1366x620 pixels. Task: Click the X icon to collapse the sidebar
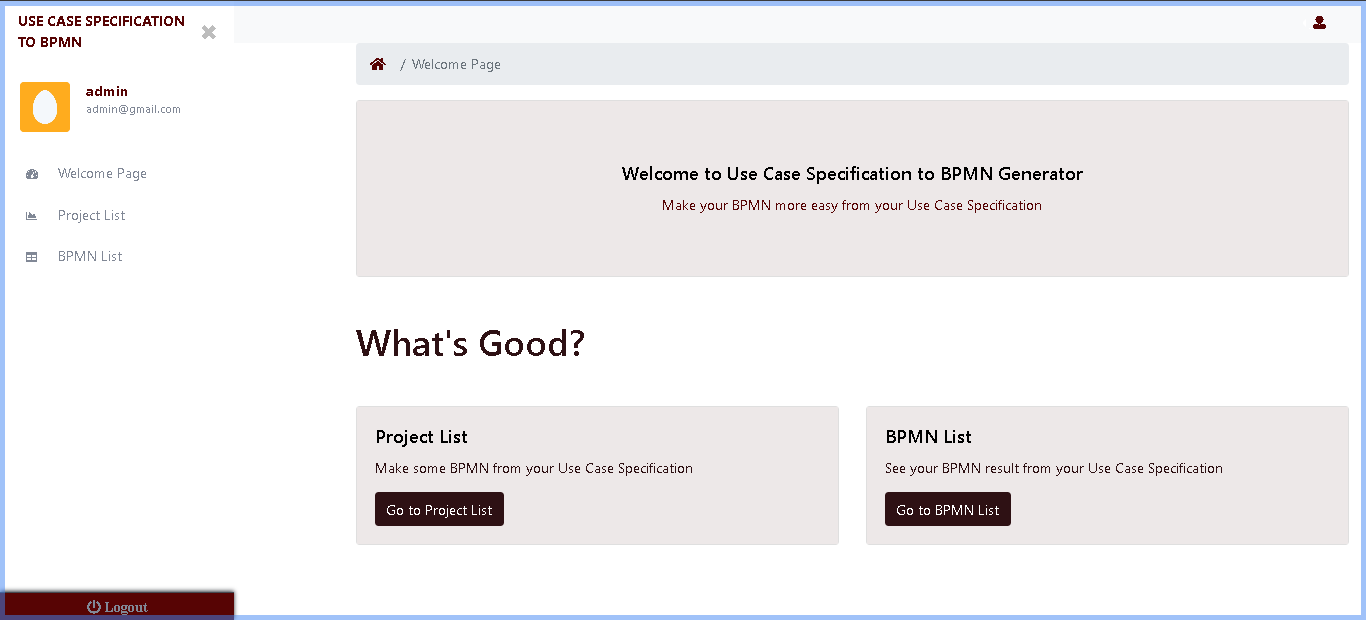pyautogui.click(x=208, y=32)
